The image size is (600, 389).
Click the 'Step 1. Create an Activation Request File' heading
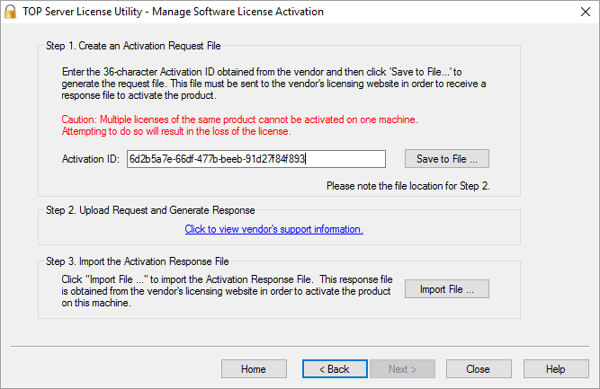click(133, 46)
